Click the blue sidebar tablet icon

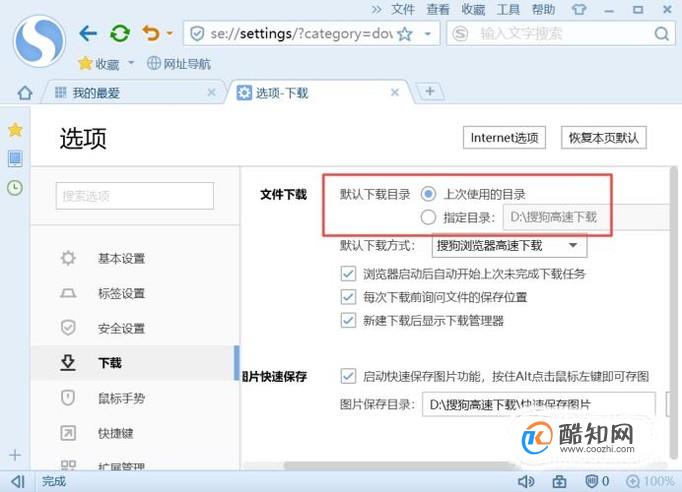(x=15, y=158)
